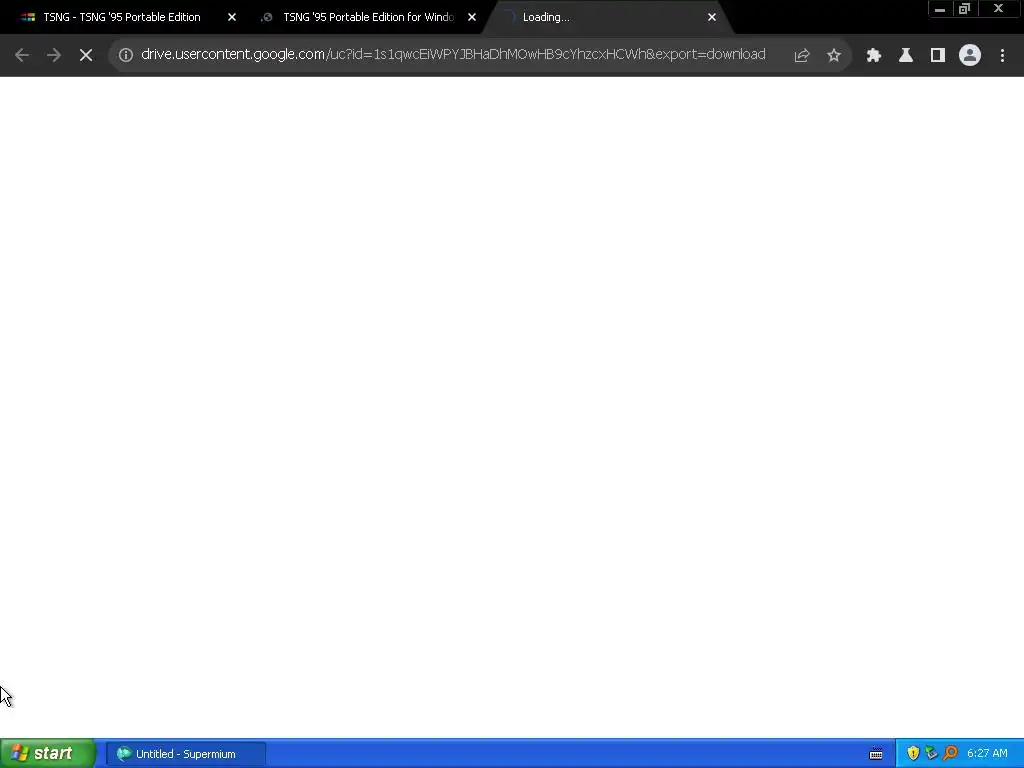
Task: Toggle the side panel icon
Action: (938, 56)
